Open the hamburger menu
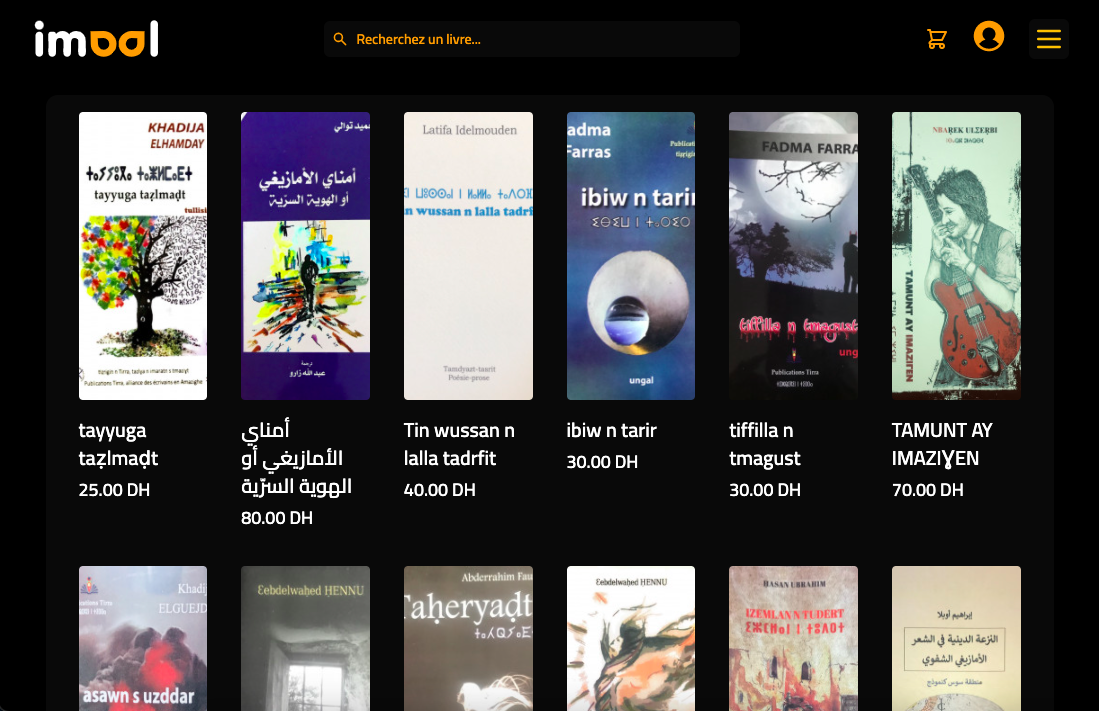1099x711 pixels. coord(1049,39)
